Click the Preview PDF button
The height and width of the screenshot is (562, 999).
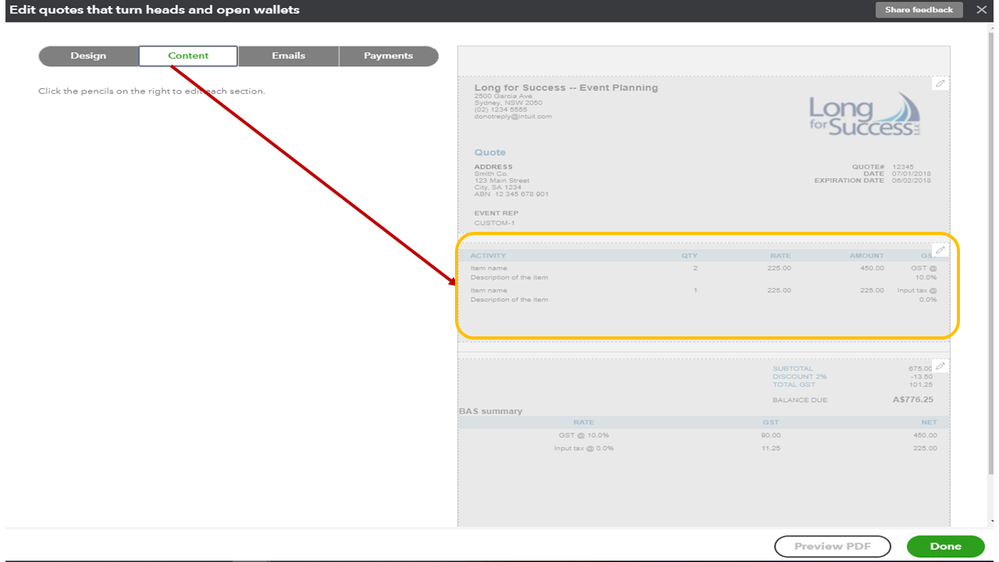[x=832, y=546]
